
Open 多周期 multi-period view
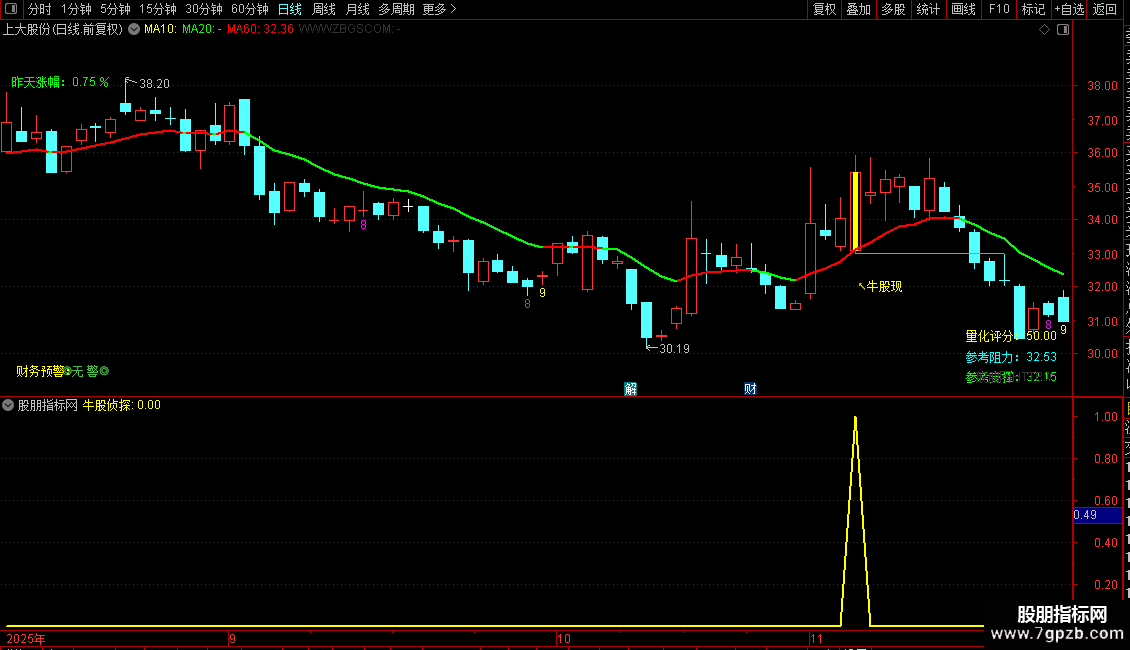396,9
